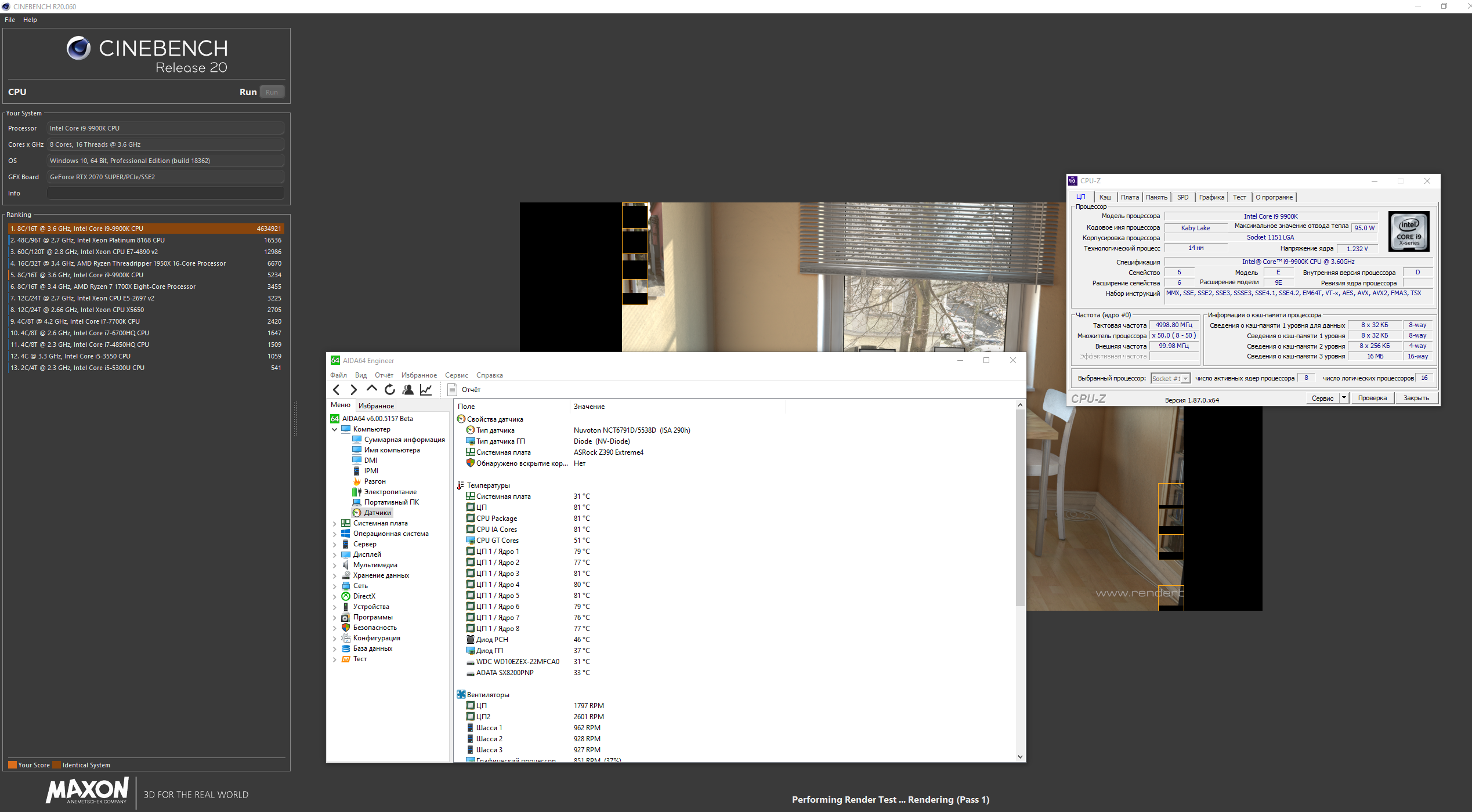Click AIDA64 forward navigation arrow
The image size is (1472, 812).
[353, 390]
